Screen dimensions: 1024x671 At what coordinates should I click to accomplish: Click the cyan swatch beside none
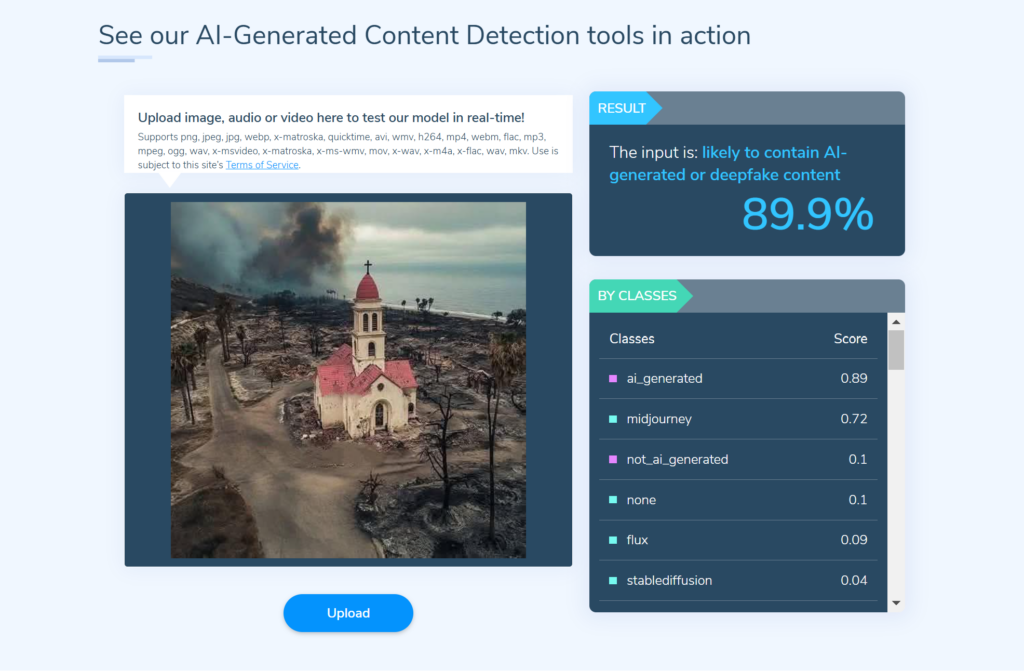(x=613, y=500)
